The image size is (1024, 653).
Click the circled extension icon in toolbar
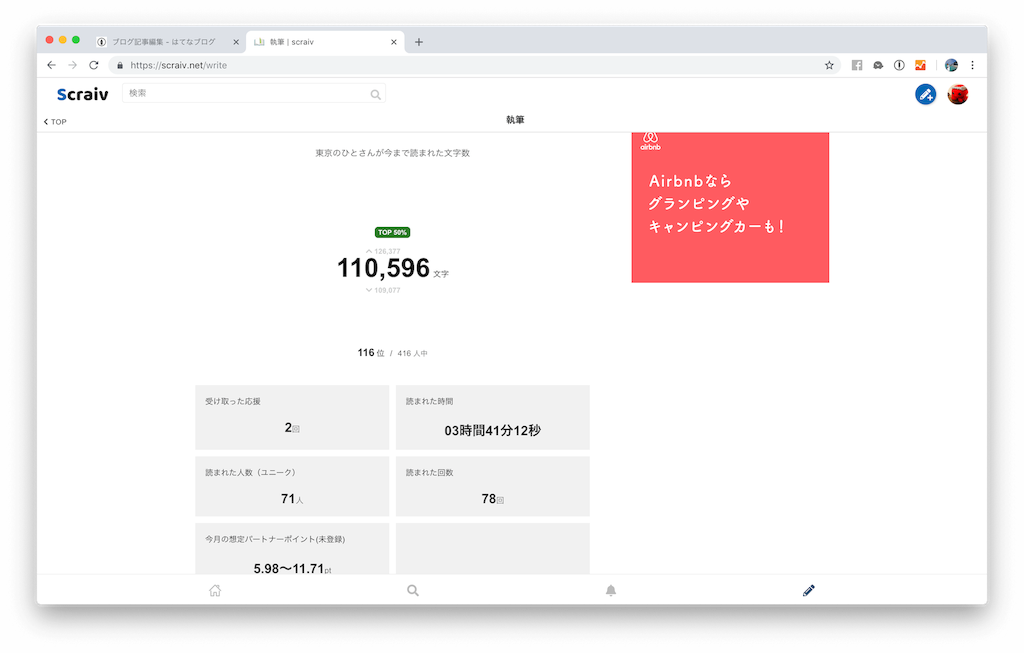[899, 65]
